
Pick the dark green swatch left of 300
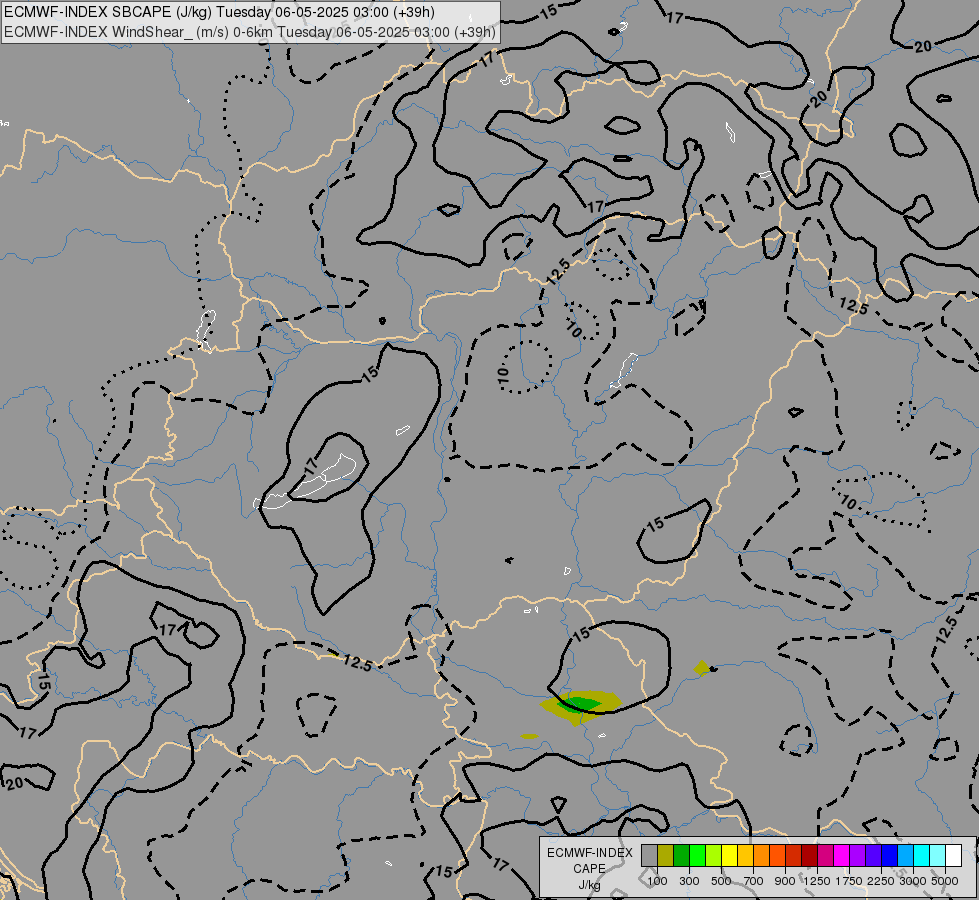[x=682, y=855]
